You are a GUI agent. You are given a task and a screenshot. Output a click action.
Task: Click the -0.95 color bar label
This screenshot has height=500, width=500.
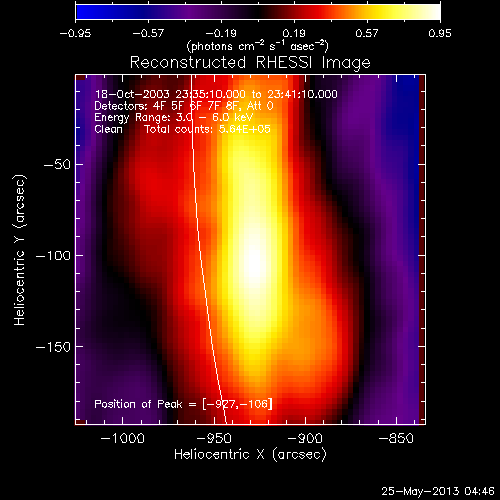(75, 33)
